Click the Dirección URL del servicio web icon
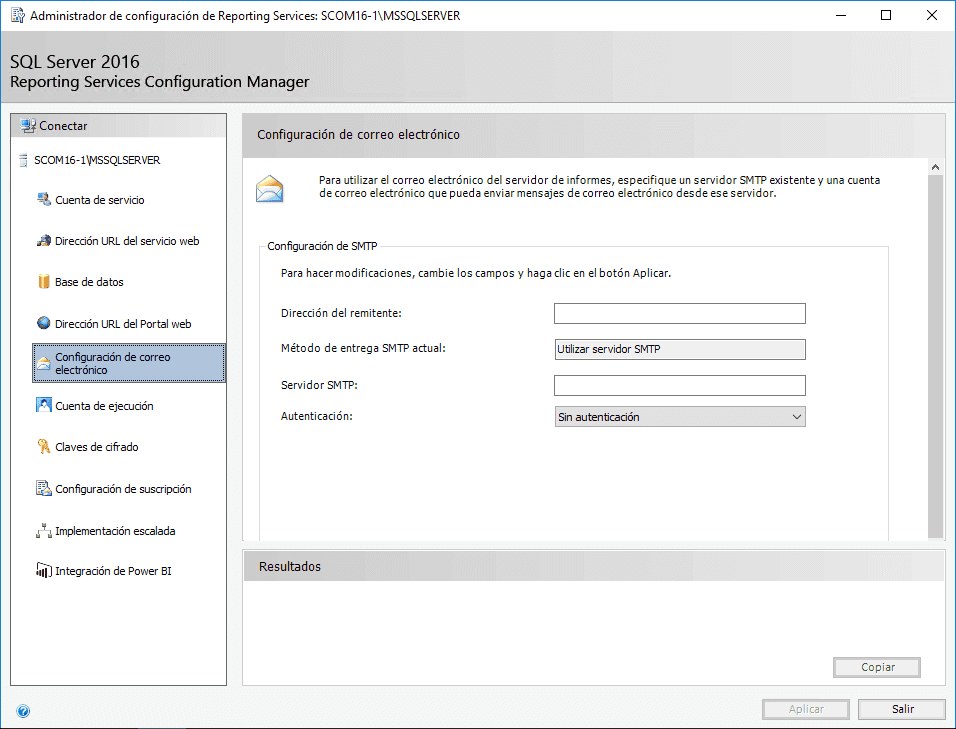This screenshot has height=729, width=956. point(44,241)
